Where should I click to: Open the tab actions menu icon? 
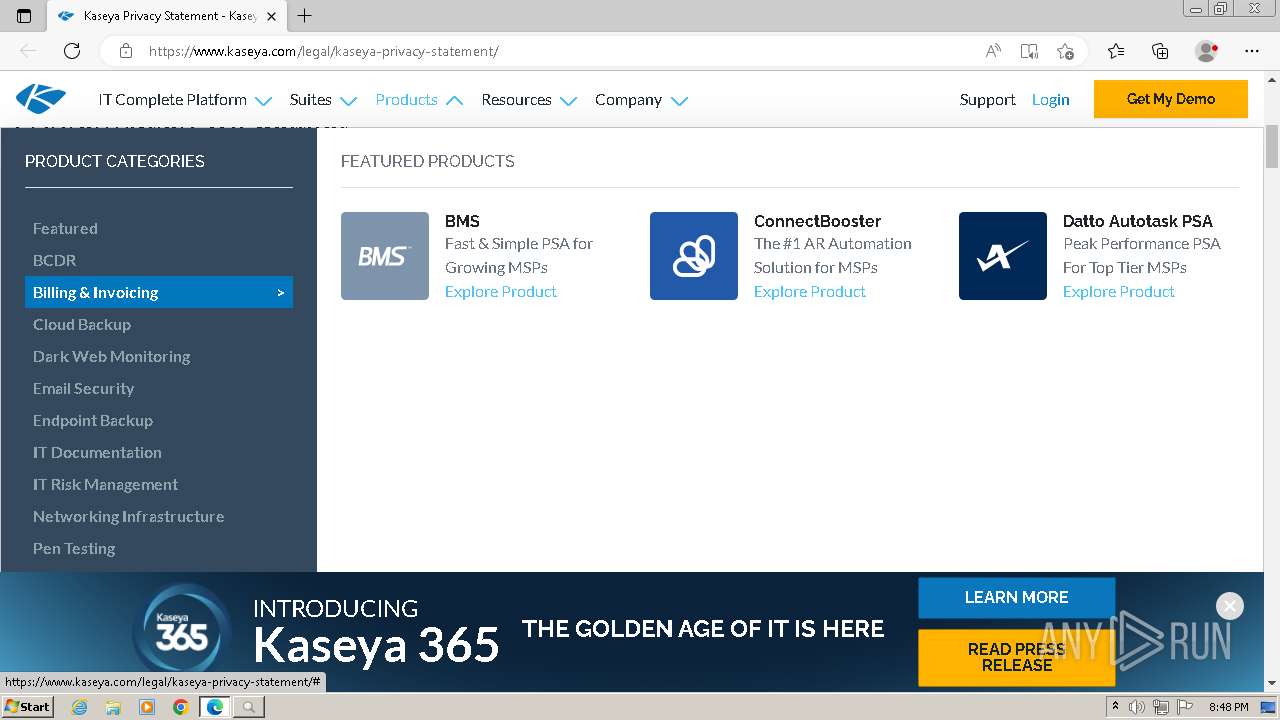coord(24,16)
